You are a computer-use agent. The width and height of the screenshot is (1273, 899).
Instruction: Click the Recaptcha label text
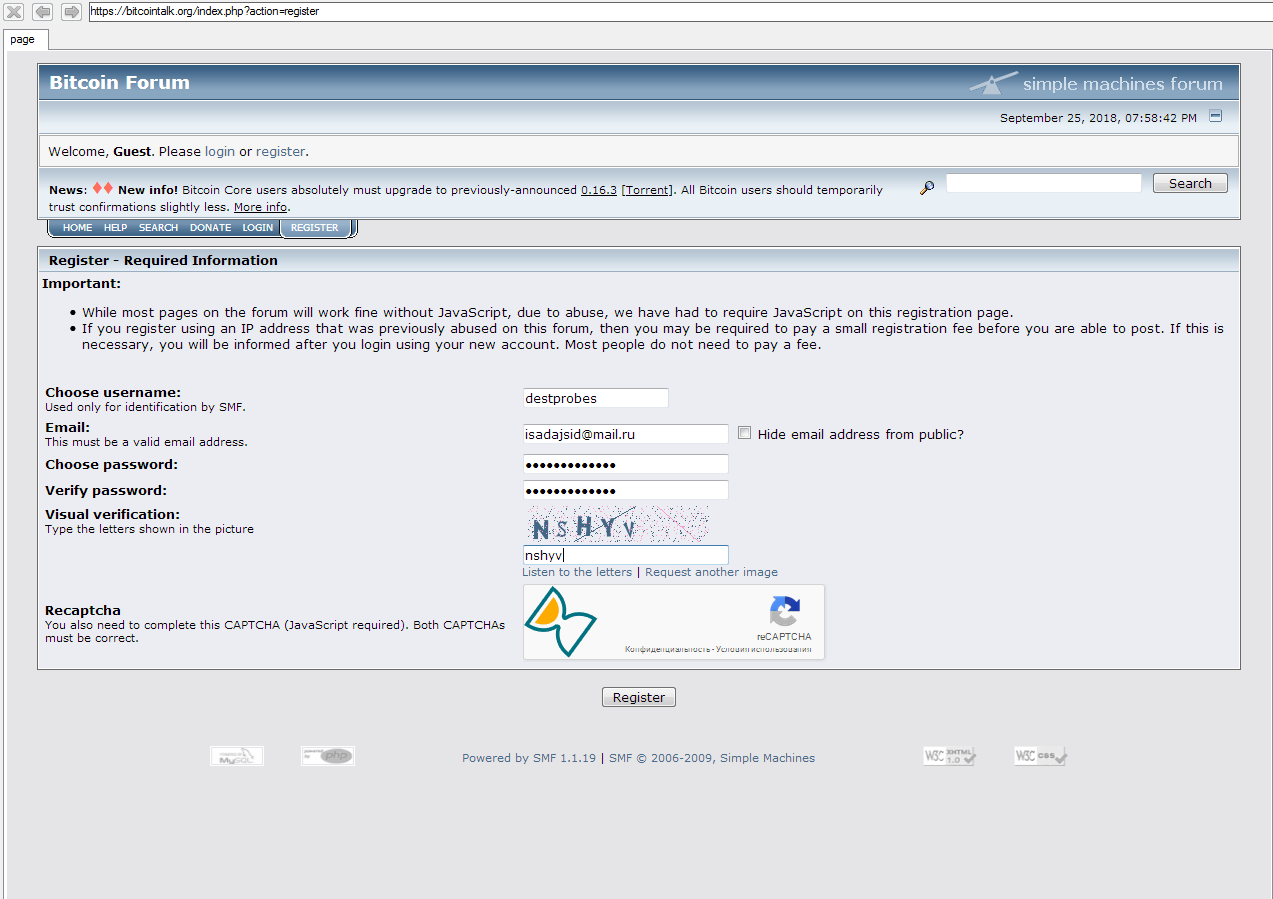point(83,610)
